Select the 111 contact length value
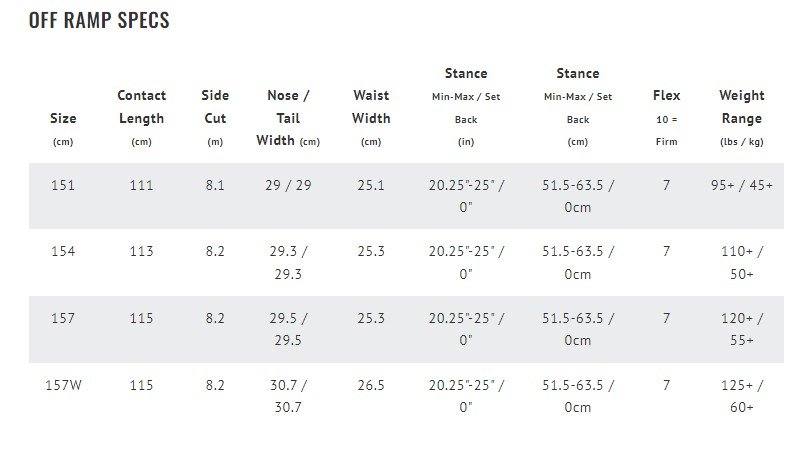 pos(142,185)
